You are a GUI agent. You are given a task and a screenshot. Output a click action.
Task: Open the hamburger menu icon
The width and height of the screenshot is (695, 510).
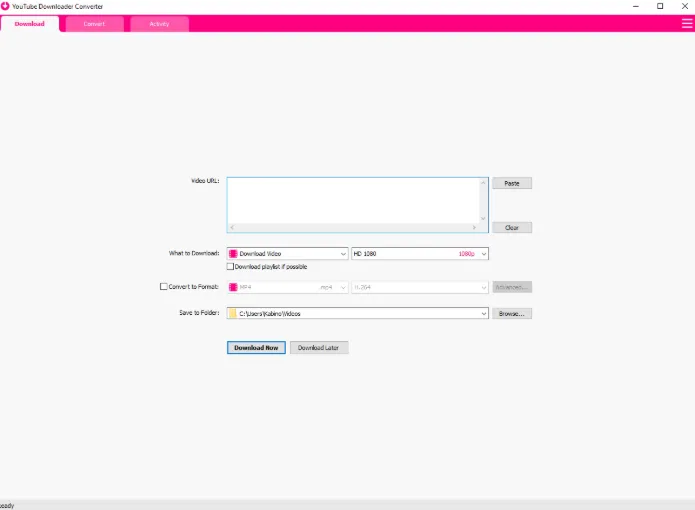(687, 23)
